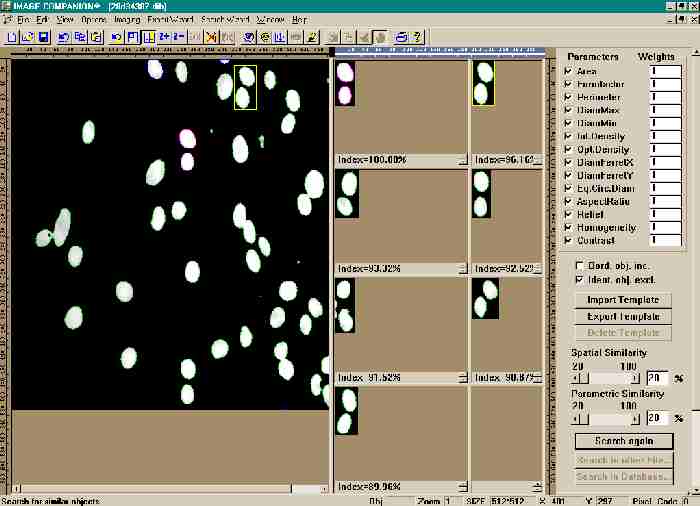Viewport: 700px width, 506px height.
Task: Click the Print icon in toolbar
Action: (400, 37)
